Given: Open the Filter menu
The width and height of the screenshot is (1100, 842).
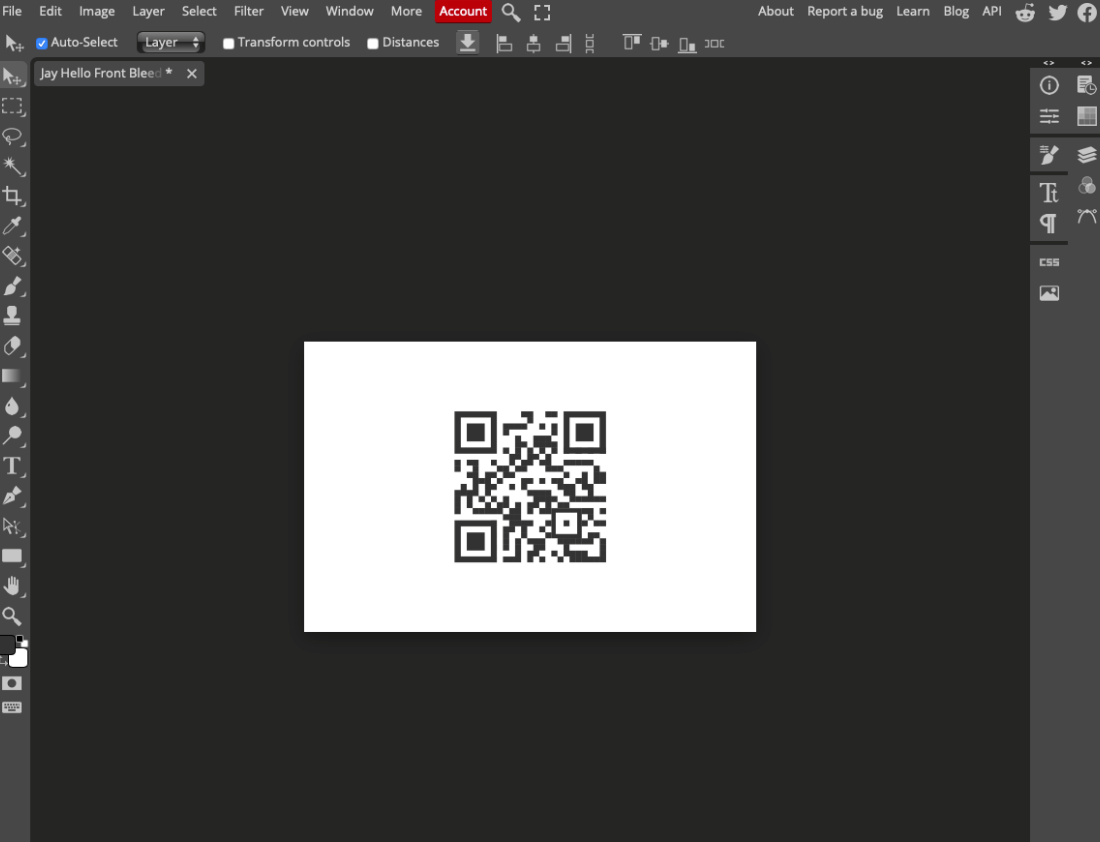Looking at the screenshot, I should 248,11.
